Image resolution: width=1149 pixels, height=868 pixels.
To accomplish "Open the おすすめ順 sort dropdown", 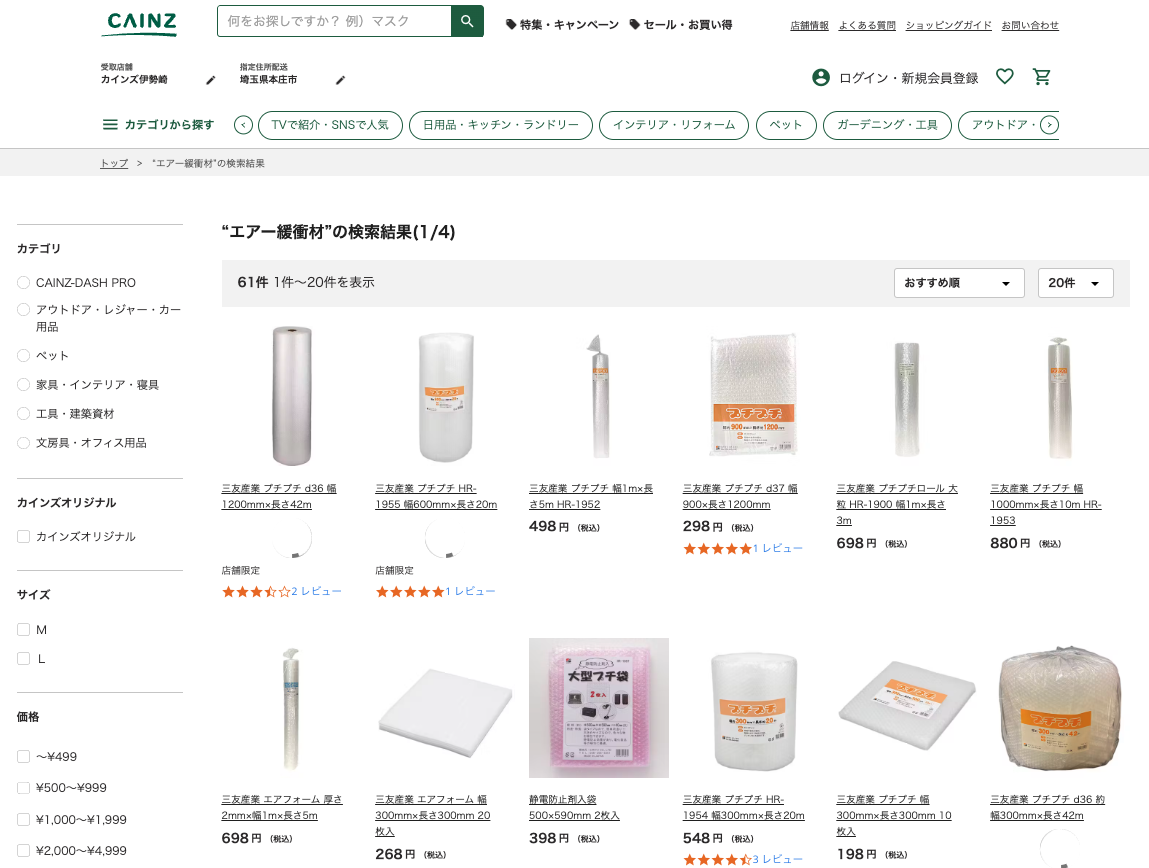I will [x=958, y=283].
